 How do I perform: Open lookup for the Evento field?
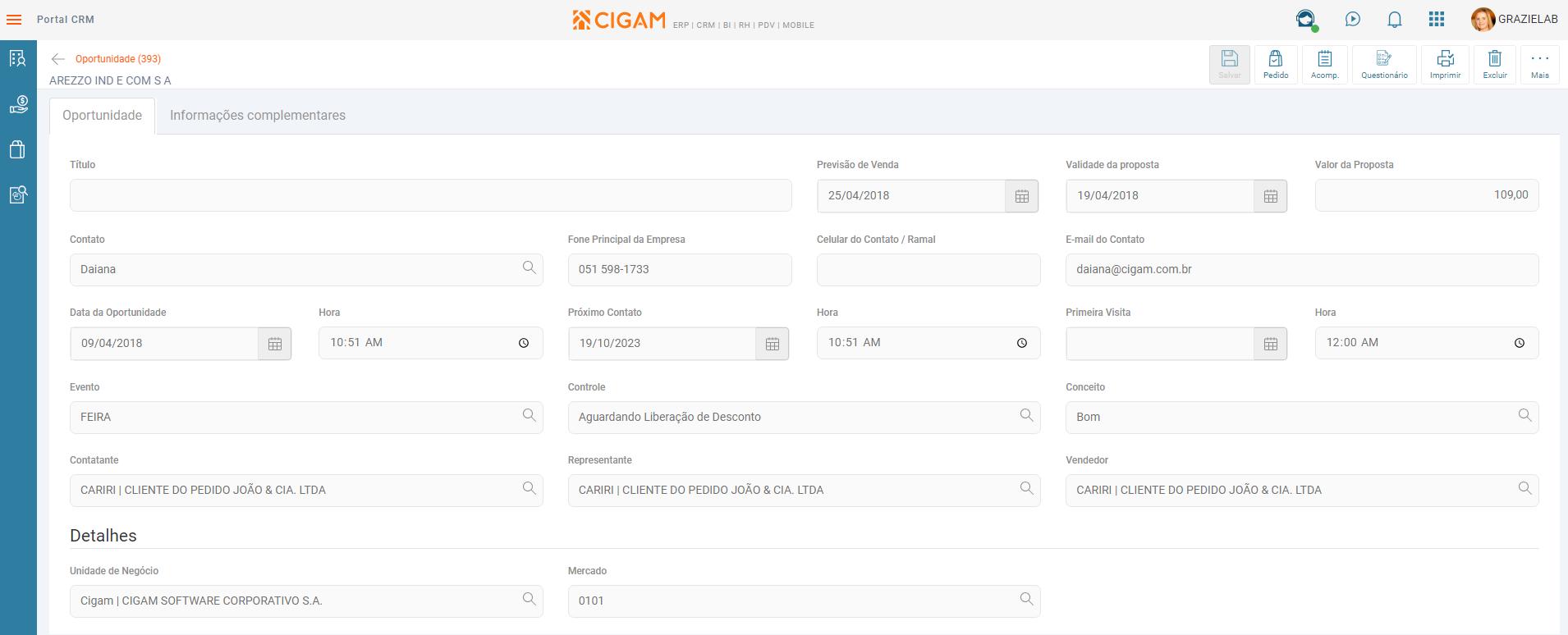(x=530, y=415)
